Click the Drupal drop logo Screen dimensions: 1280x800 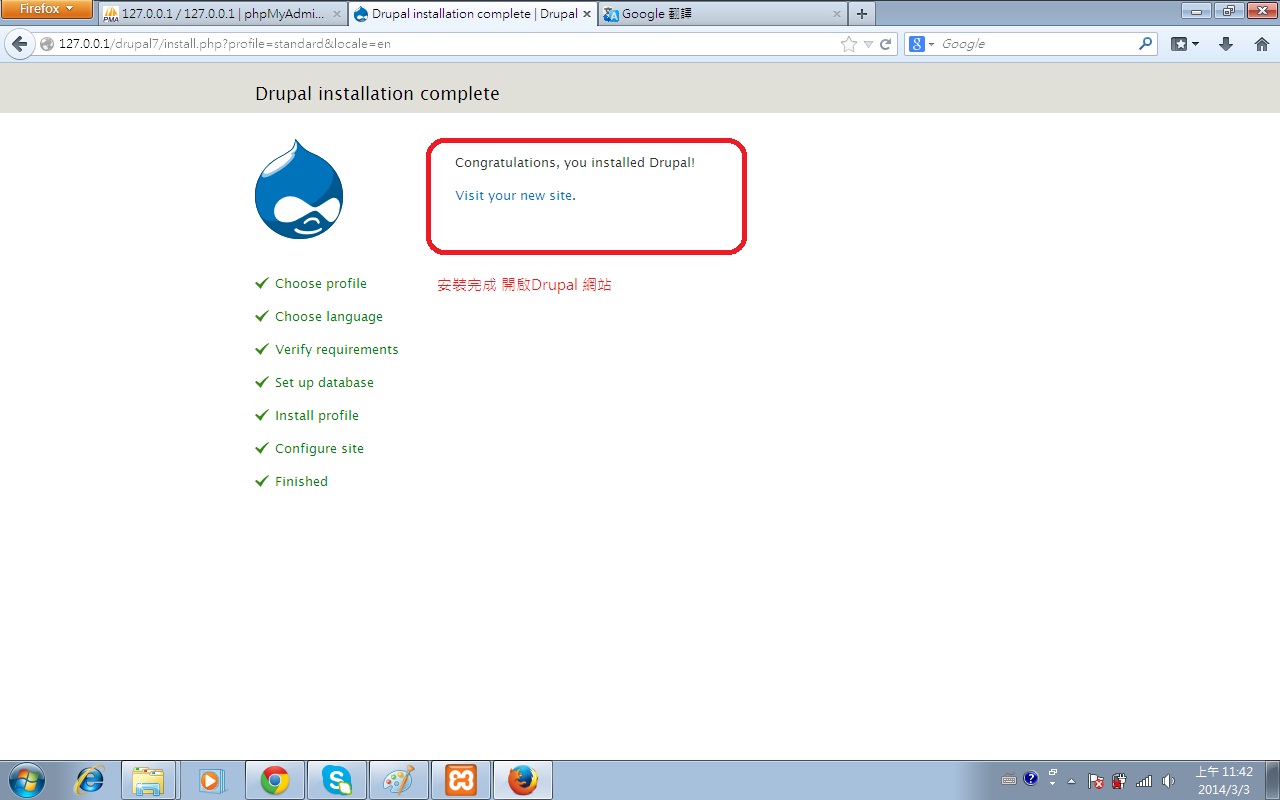click(299, 189)
